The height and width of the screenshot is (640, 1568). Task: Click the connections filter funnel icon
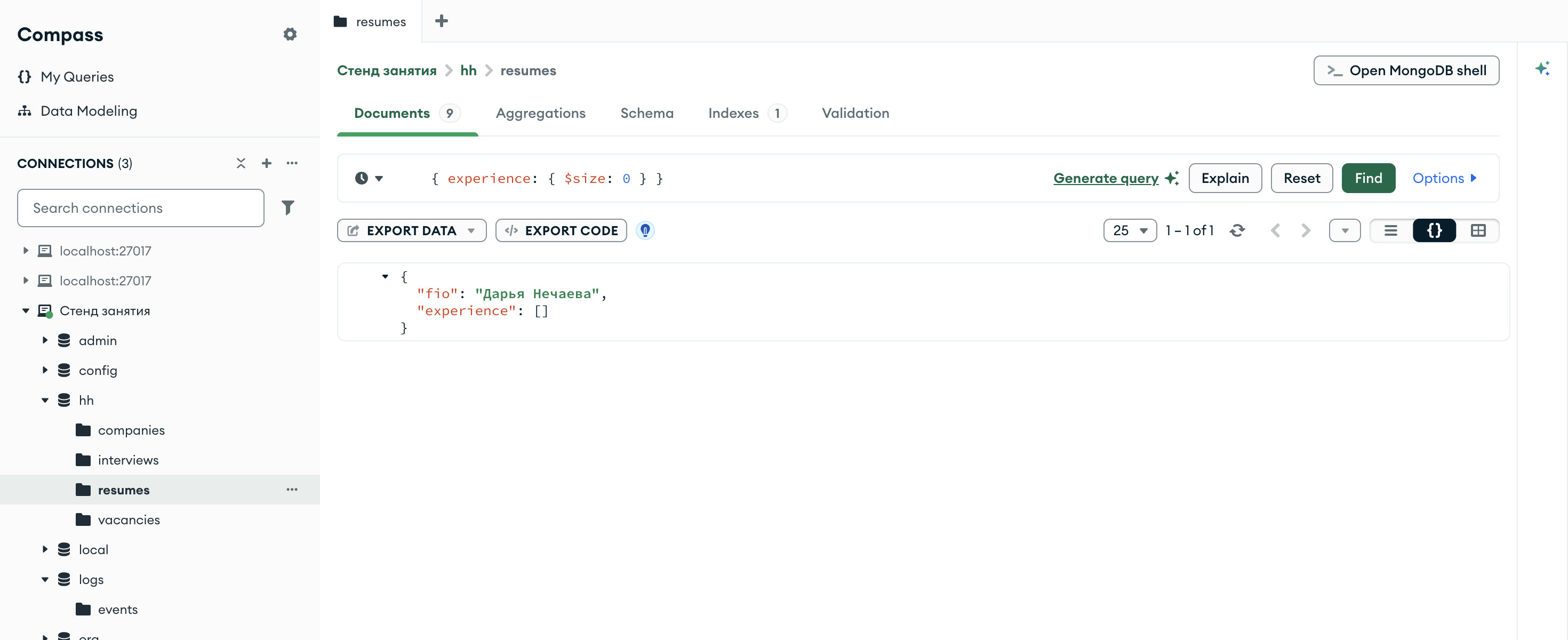(x=288, y=207)
